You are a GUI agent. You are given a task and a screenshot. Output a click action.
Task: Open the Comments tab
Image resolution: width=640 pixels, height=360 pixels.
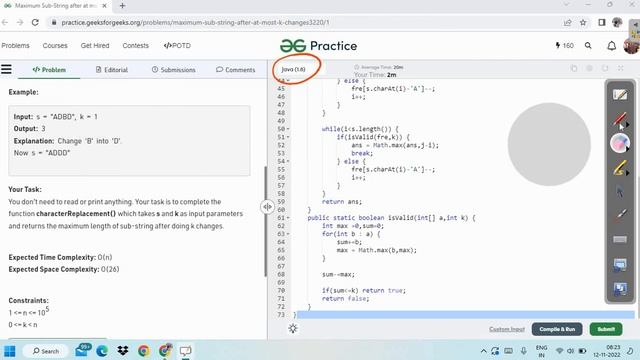[236, 70]
